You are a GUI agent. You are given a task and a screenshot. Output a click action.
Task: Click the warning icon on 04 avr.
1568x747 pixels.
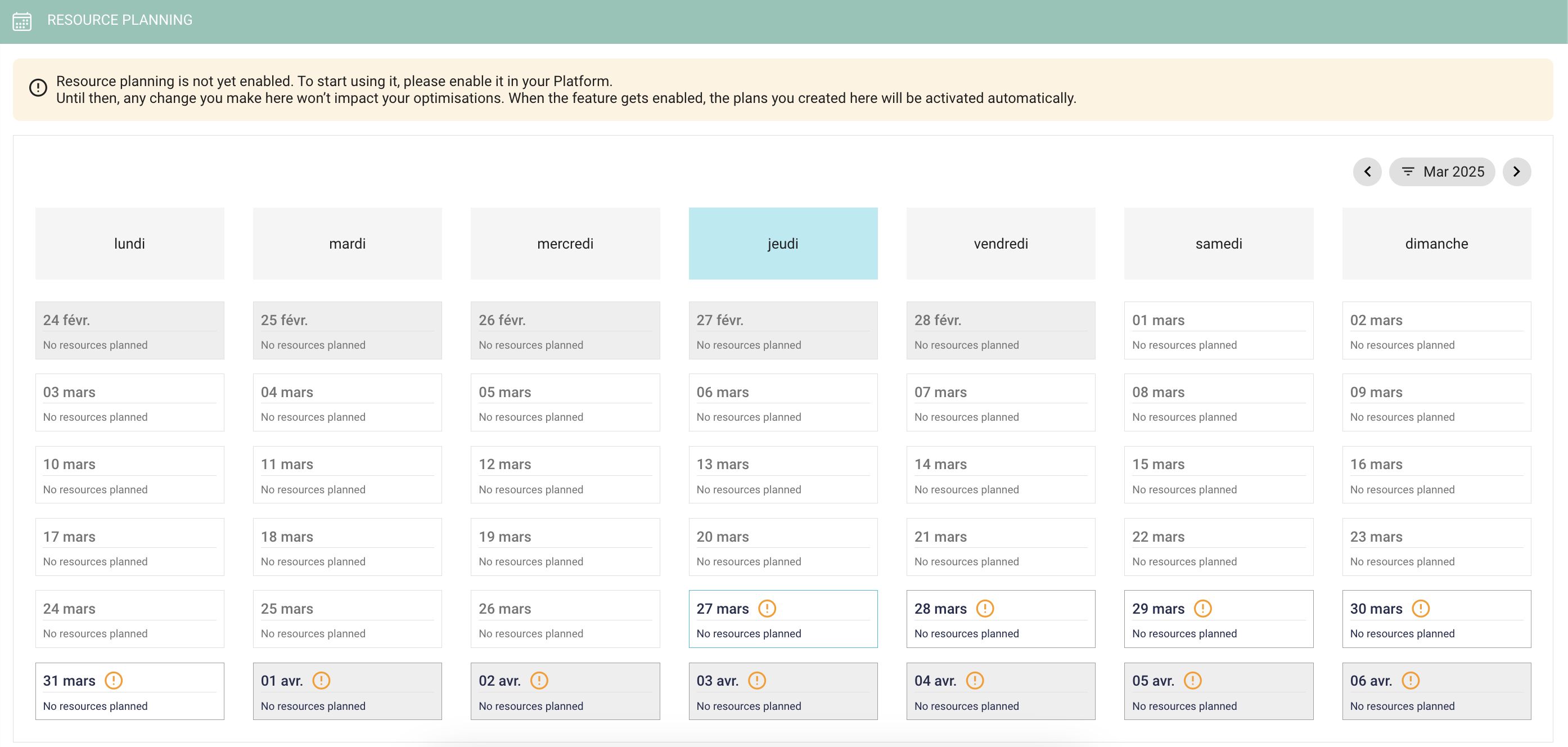(975, 680)
